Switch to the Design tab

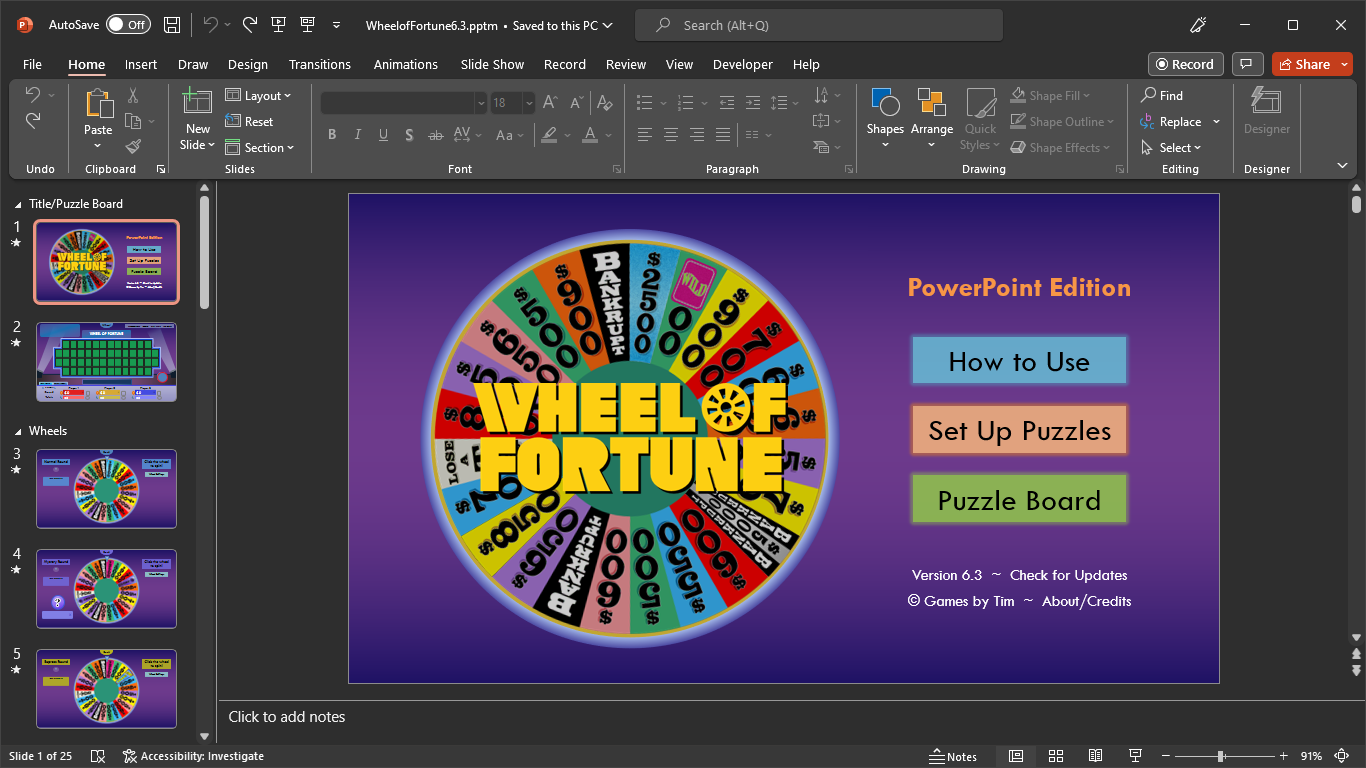pos(248,64)
